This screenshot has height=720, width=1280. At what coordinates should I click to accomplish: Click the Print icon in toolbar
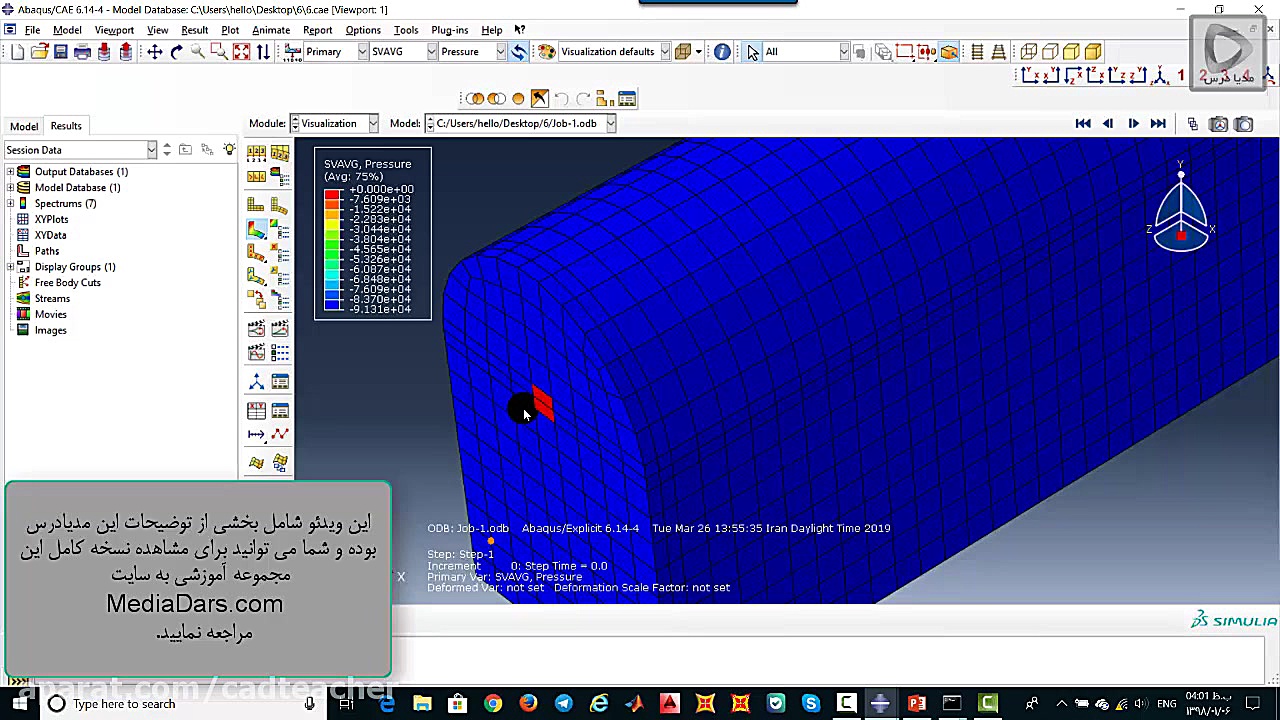(x=83, y=52)
